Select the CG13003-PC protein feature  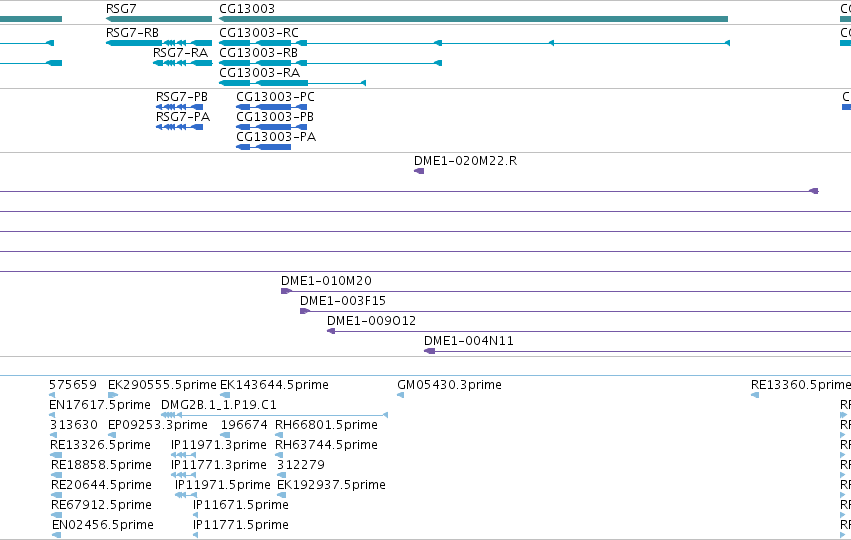(271, 107)
